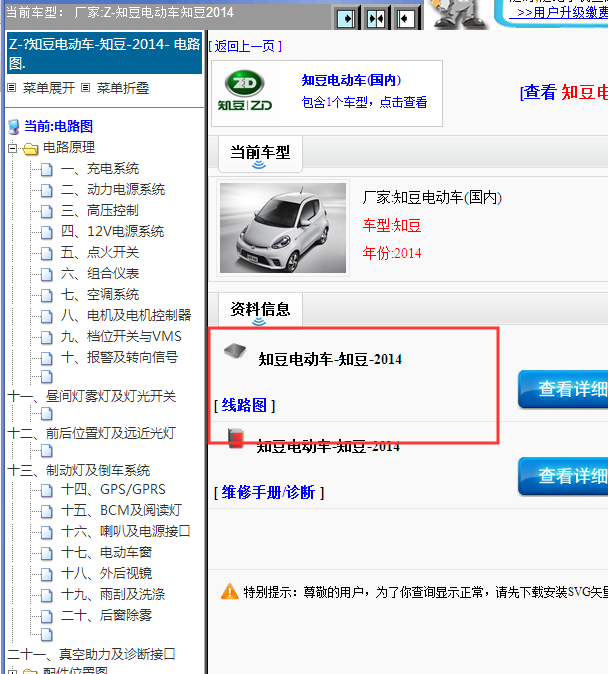This screenshot has height=674, width=608.
Task: Open the 维修手册/诊断 link
Action: click(x=269, y=492)
